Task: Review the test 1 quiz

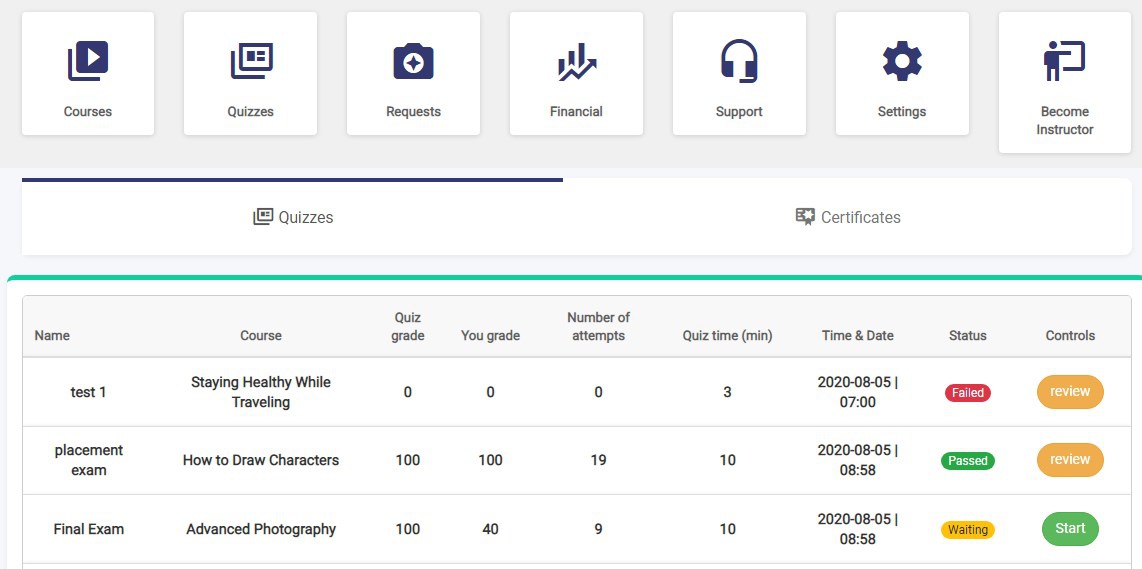Action: (x=1070, y=392)
